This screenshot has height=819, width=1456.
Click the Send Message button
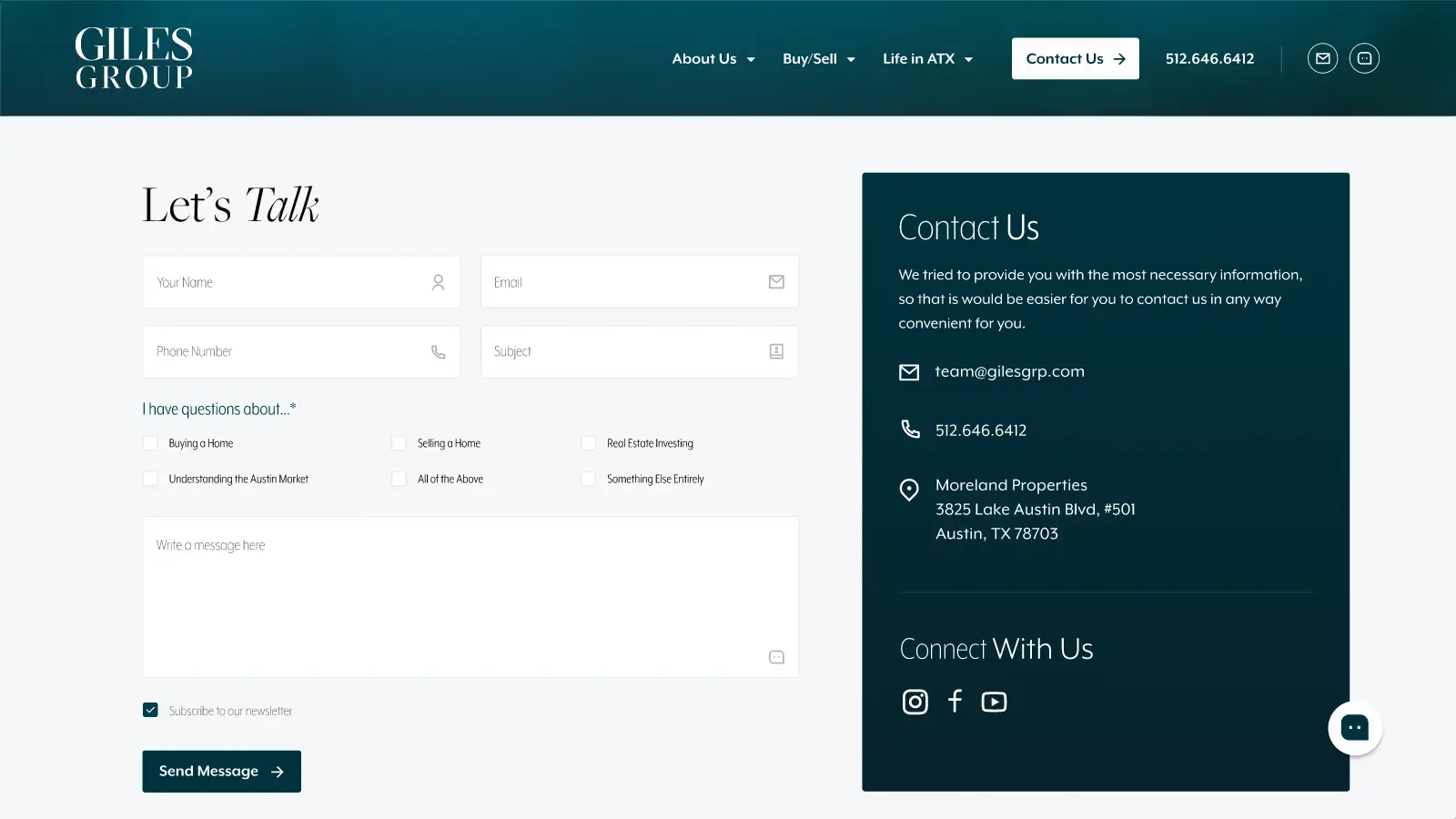(221, 772)
